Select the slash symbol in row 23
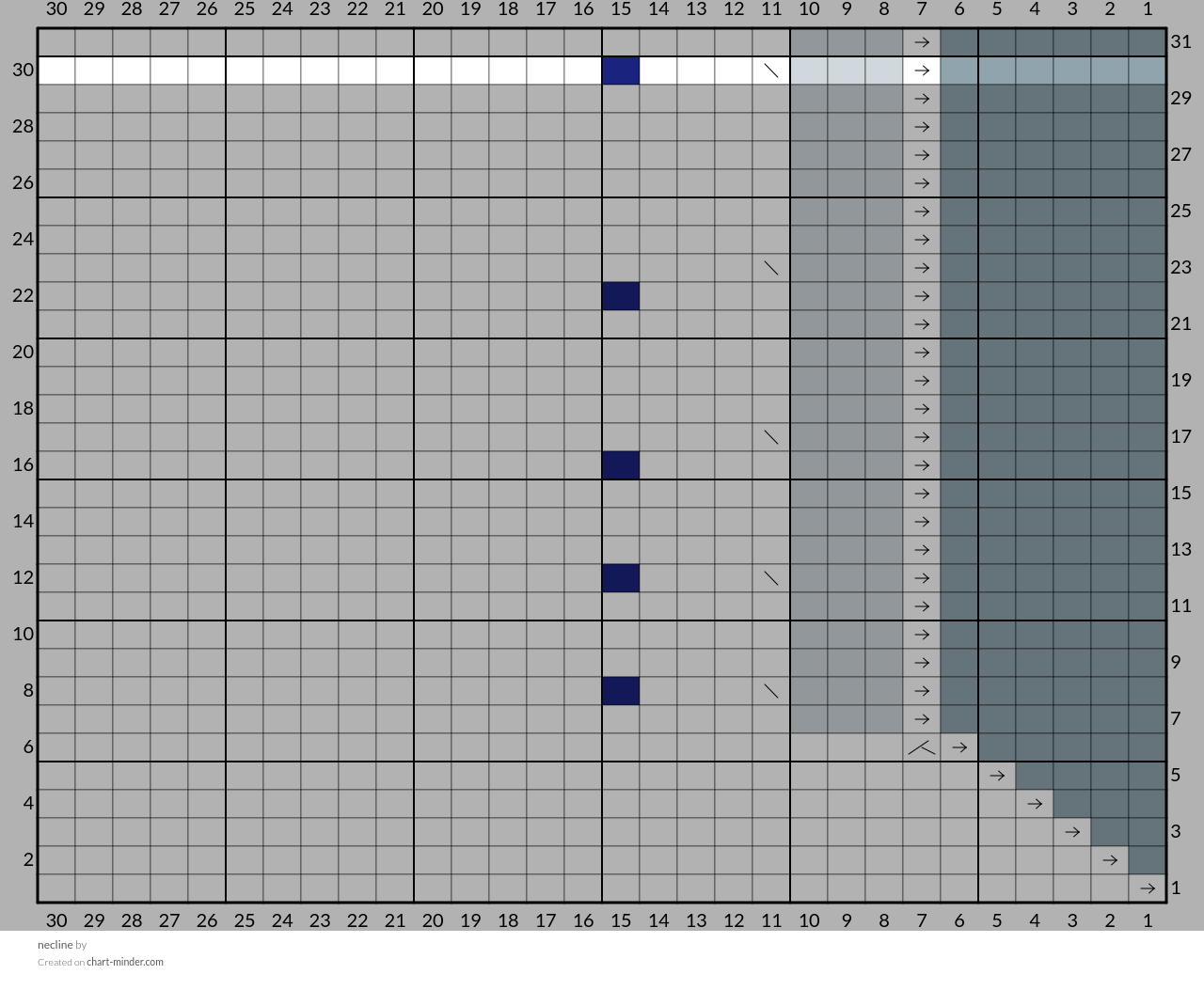The width and height of the screenshot is (1204, 990). pyautogui.click(x=771, y=268)
